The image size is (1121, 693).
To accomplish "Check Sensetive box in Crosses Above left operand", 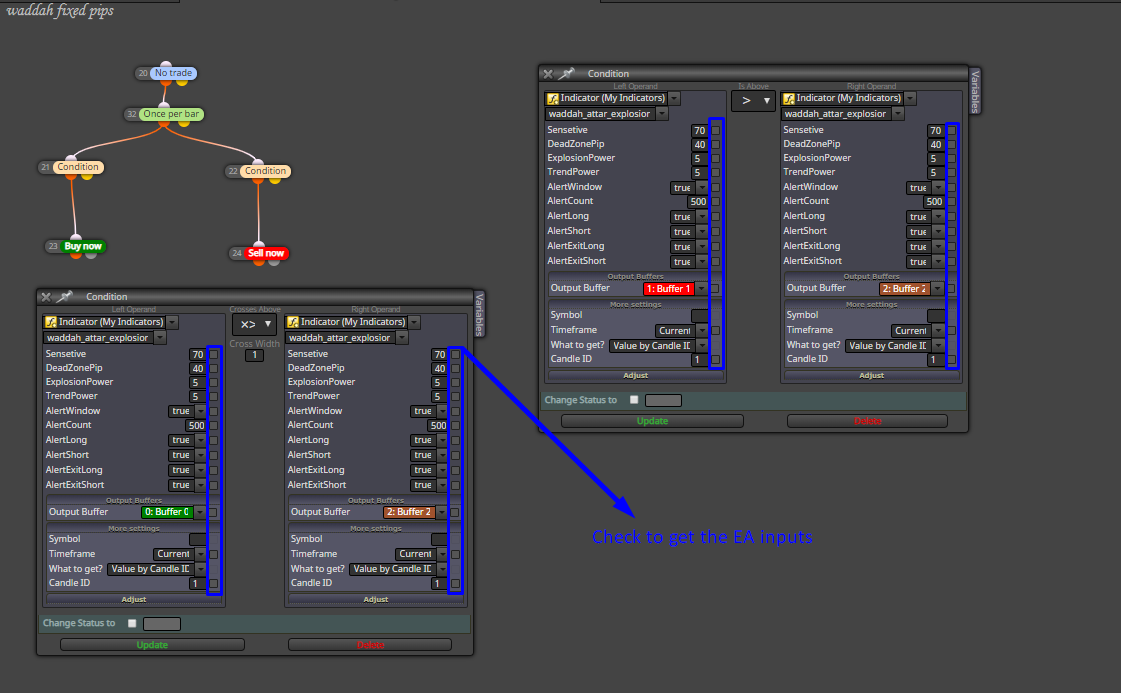I will tap(214, 355).
